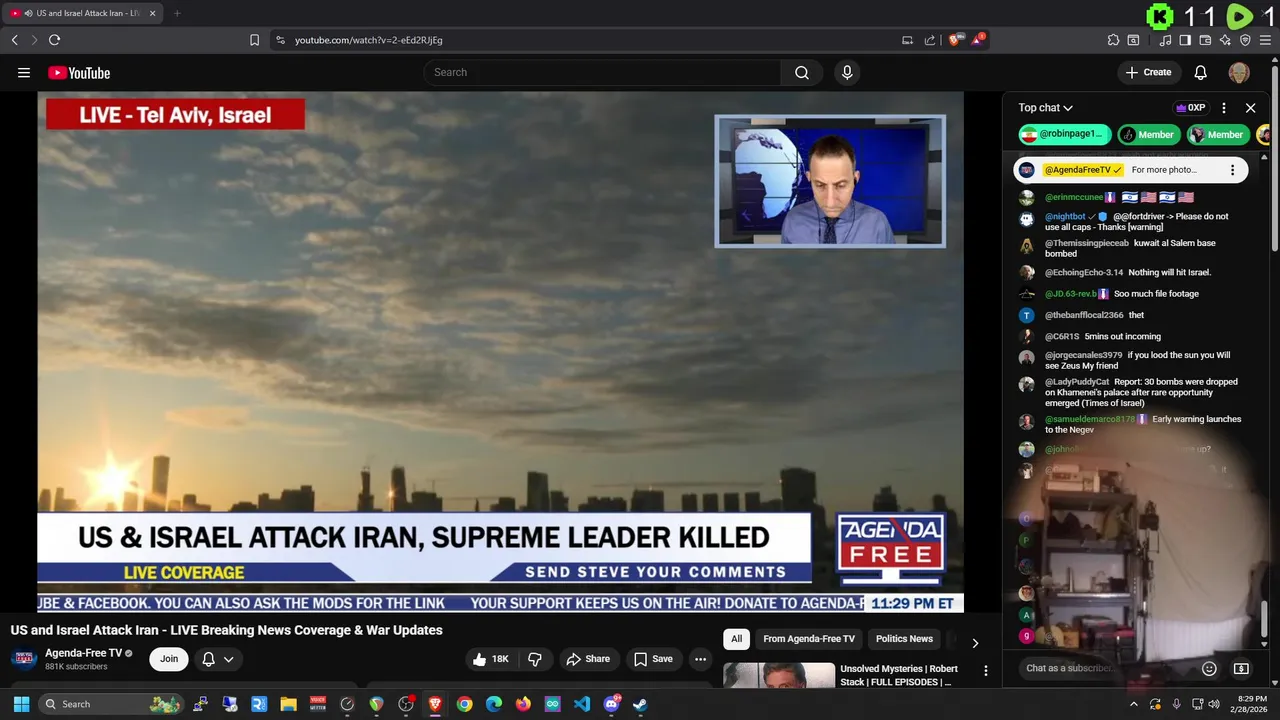Dislike the video with thumbs down
Image resolution: width=1280 pixels, height=720 pixels.
(x=535, y=659)
